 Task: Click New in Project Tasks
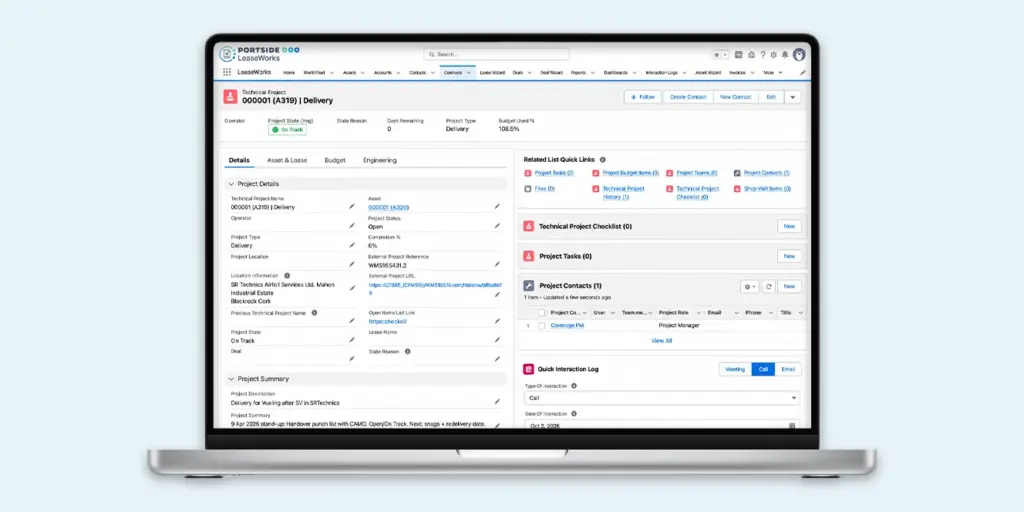pos(789,256)
